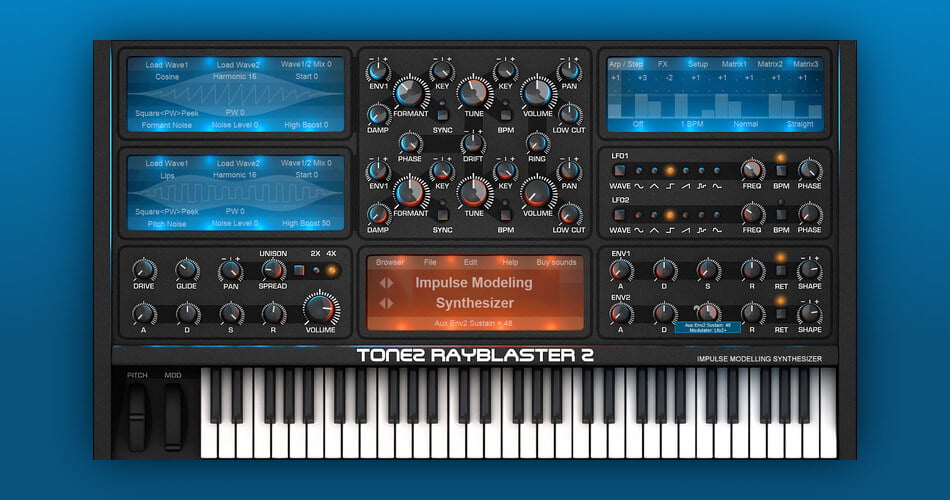Click the right arrow beside Impulse Modeling
Image resolution: width=950 pixels, height=500 pixels.
tap(390, 283)
